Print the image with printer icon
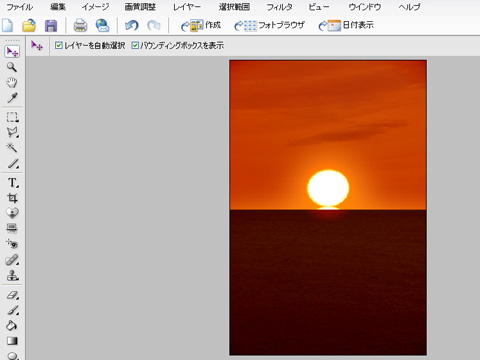The width and height of the screenshot is (480, 360). (80, 26)
